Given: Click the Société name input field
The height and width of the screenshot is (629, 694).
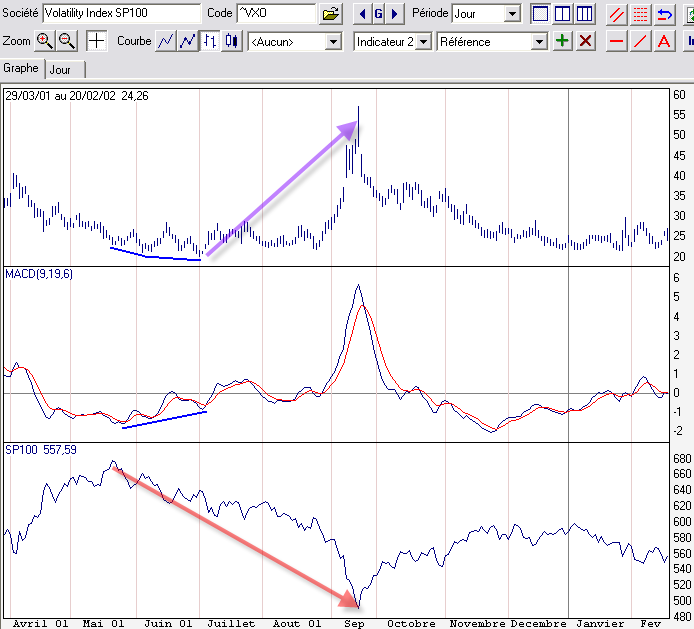Looking at the screenshot, I should (x=122, y=13).
